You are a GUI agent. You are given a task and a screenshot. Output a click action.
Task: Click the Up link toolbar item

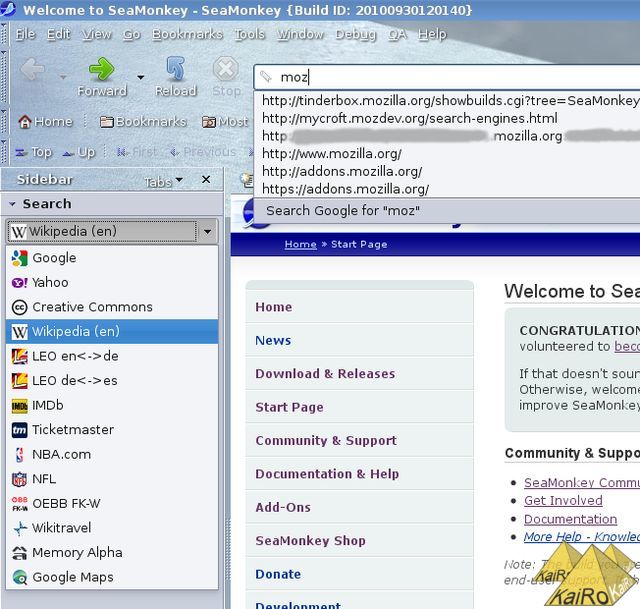tap(79, 152)
